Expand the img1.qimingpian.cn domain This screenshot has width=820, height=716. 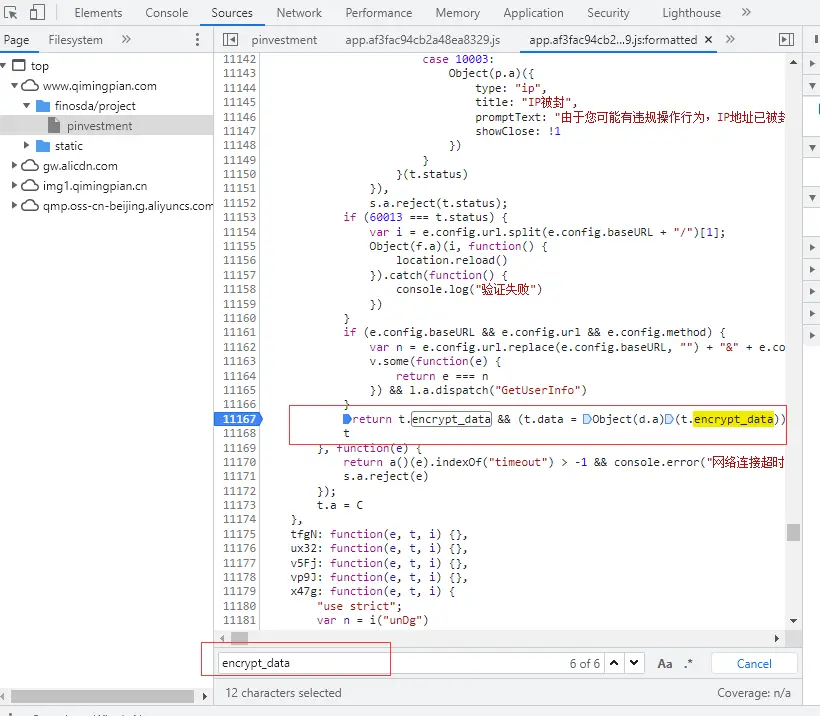click(x=14, y=185)
